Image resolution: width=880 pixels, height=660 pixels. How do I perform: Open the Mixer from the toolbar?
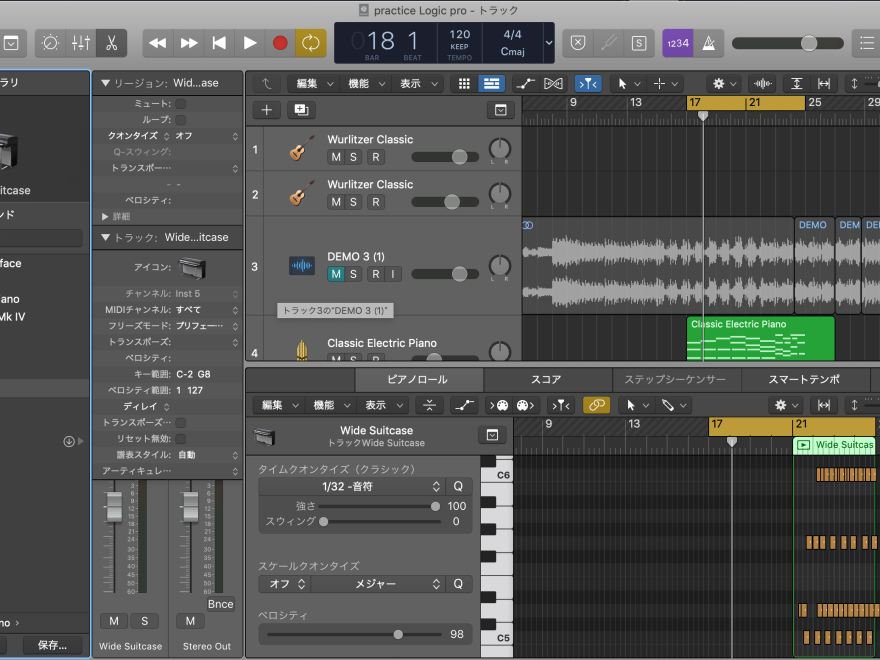click(x=81, y=43)
